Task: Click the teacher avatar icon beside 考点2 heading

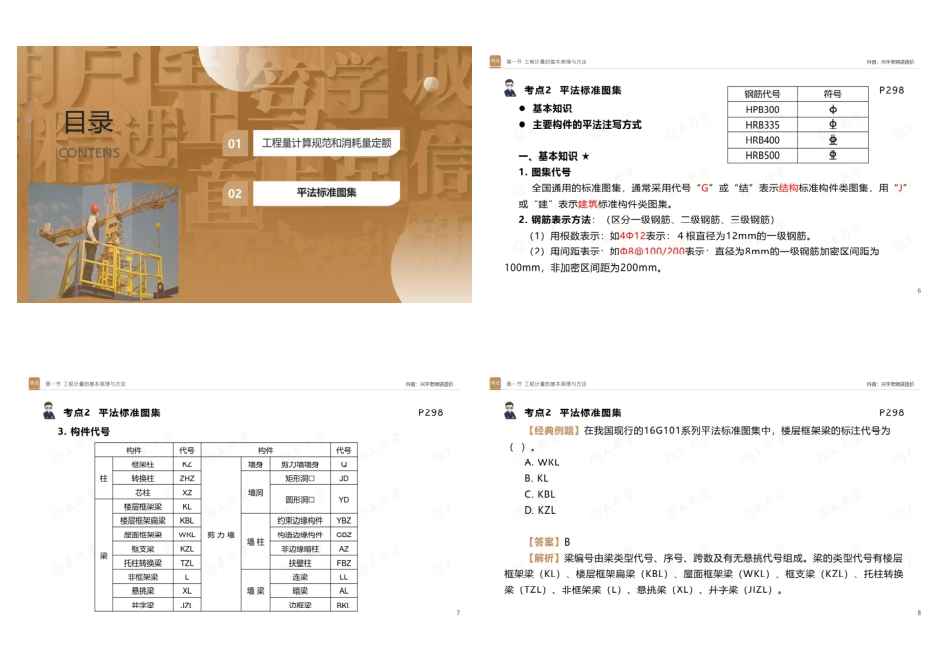Action: click(x=508, y=88)
